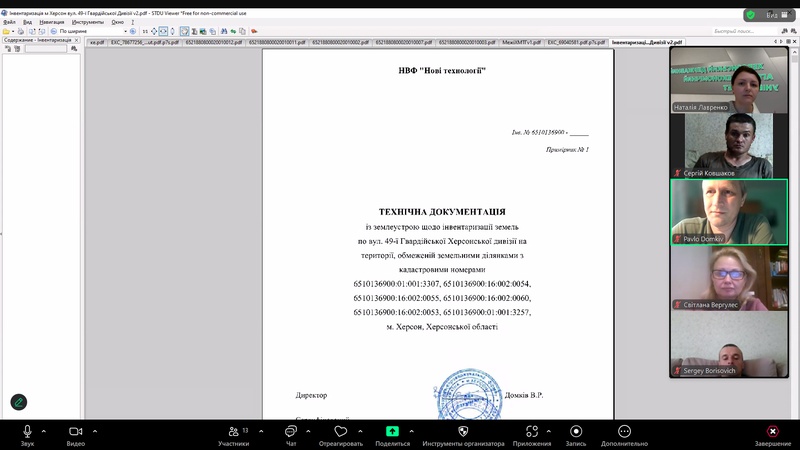
Task: Select Pavlo Domkiv video thumbnail
Action: pos(729,212)
